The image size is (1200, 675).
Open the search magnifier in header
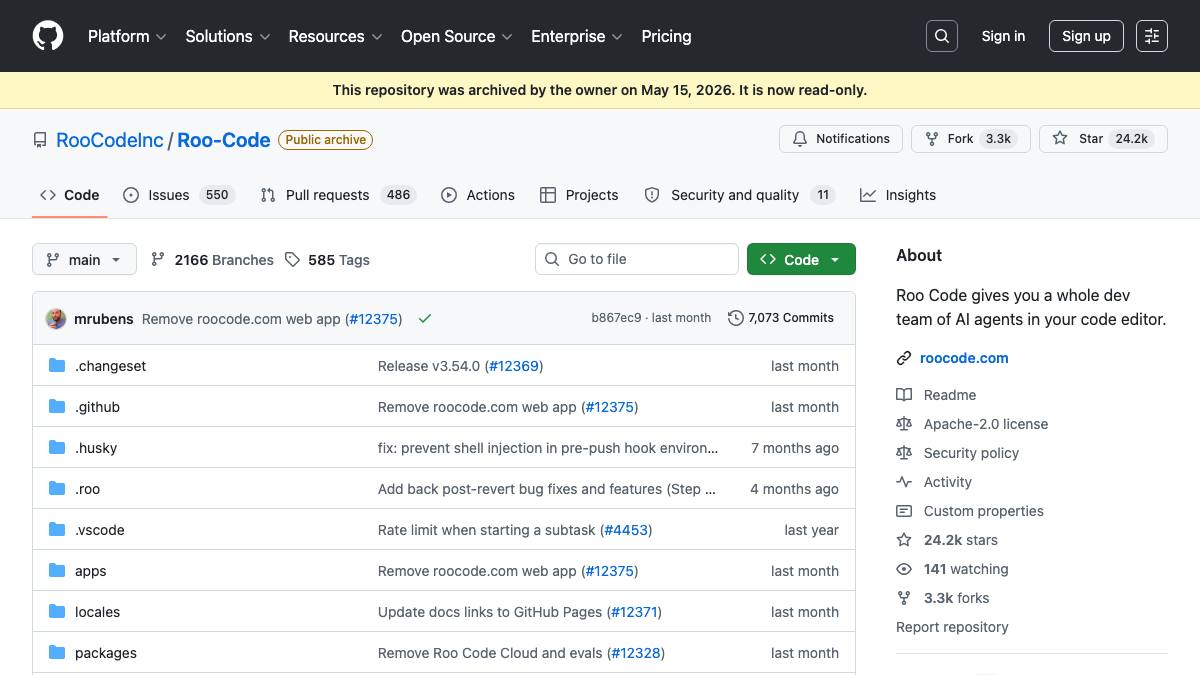(942, 36)
